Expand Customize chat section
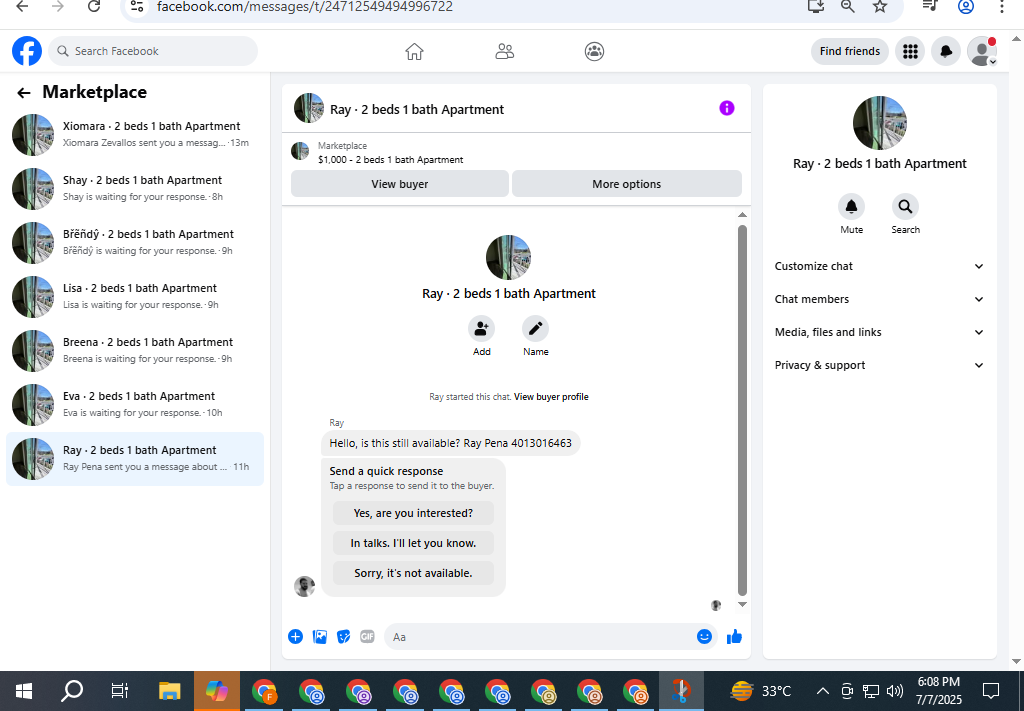 point(879,266)
